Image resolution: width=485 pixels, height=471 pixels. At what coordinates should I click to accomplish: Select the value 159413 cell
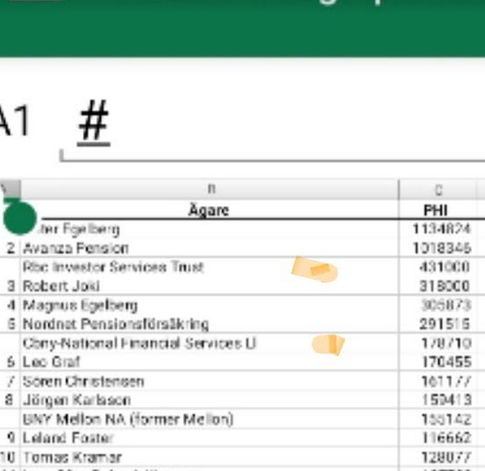click(438, 400)
